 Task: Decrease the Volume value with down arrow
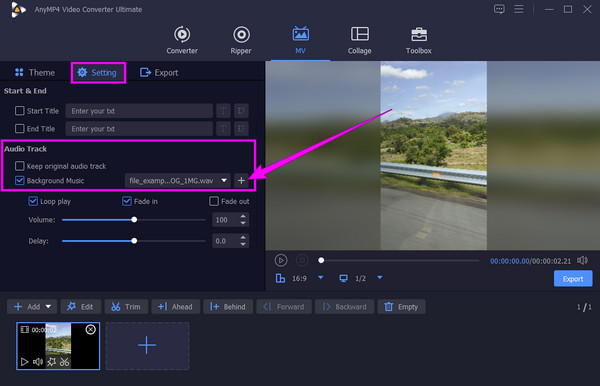point(243,223)
